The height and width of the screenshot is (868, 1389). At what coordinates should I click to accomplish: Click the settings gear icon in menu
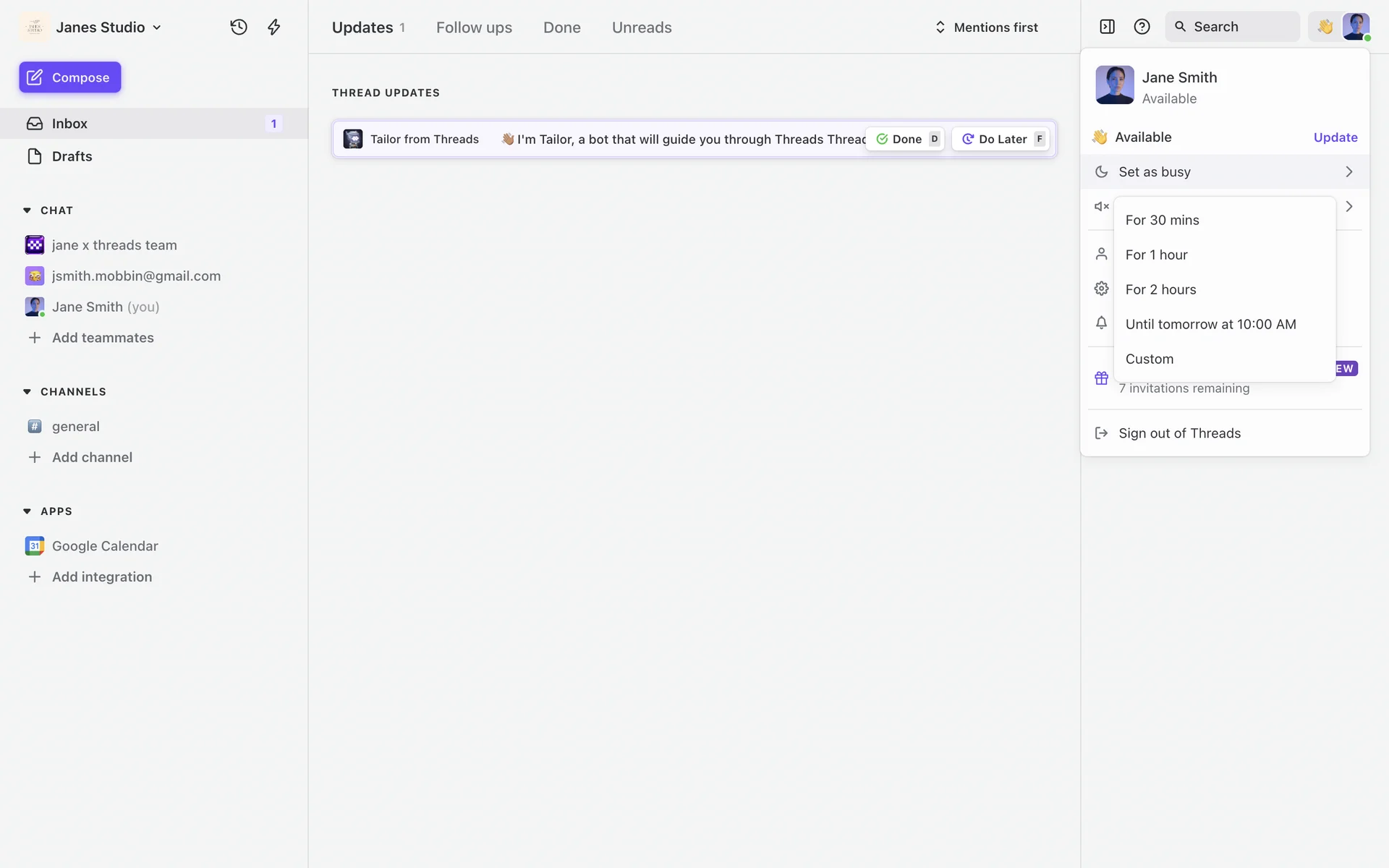pyautogui.click(x=1101, y=289)
